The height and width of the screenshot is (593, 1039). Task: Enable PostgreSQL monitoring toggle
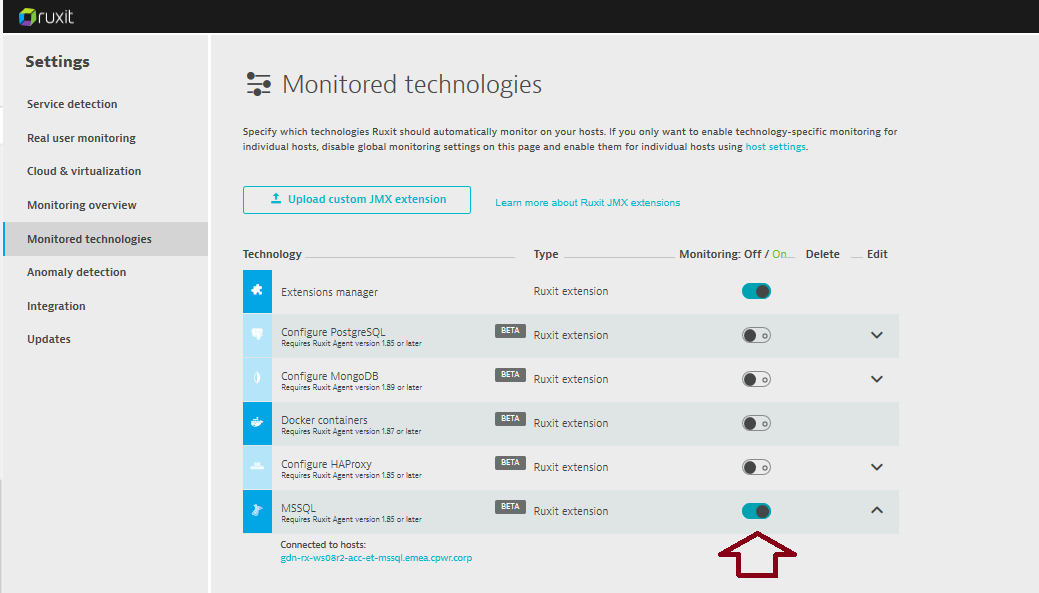756,335
